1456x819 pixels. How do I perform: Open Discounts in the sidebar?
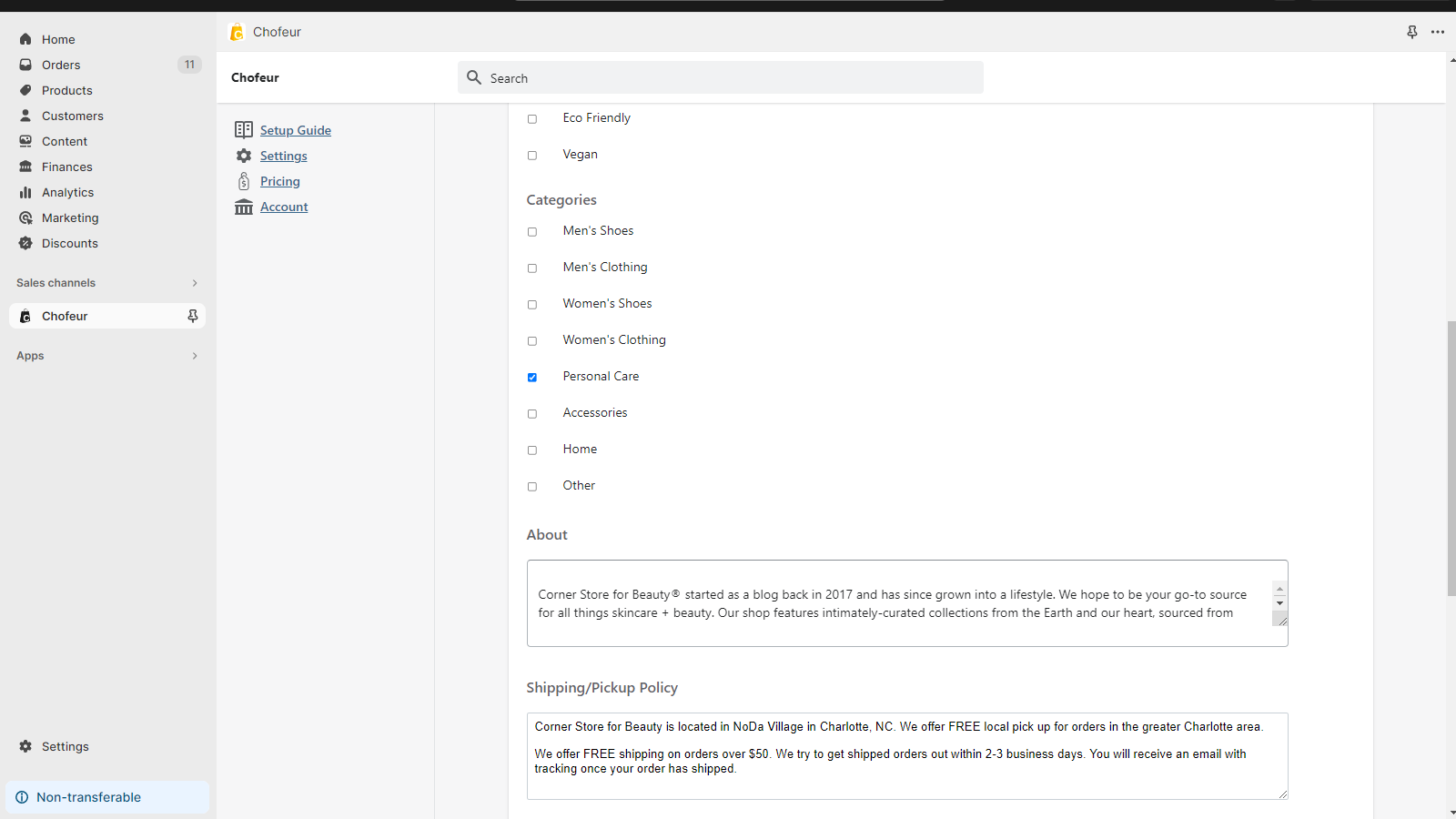70,243
